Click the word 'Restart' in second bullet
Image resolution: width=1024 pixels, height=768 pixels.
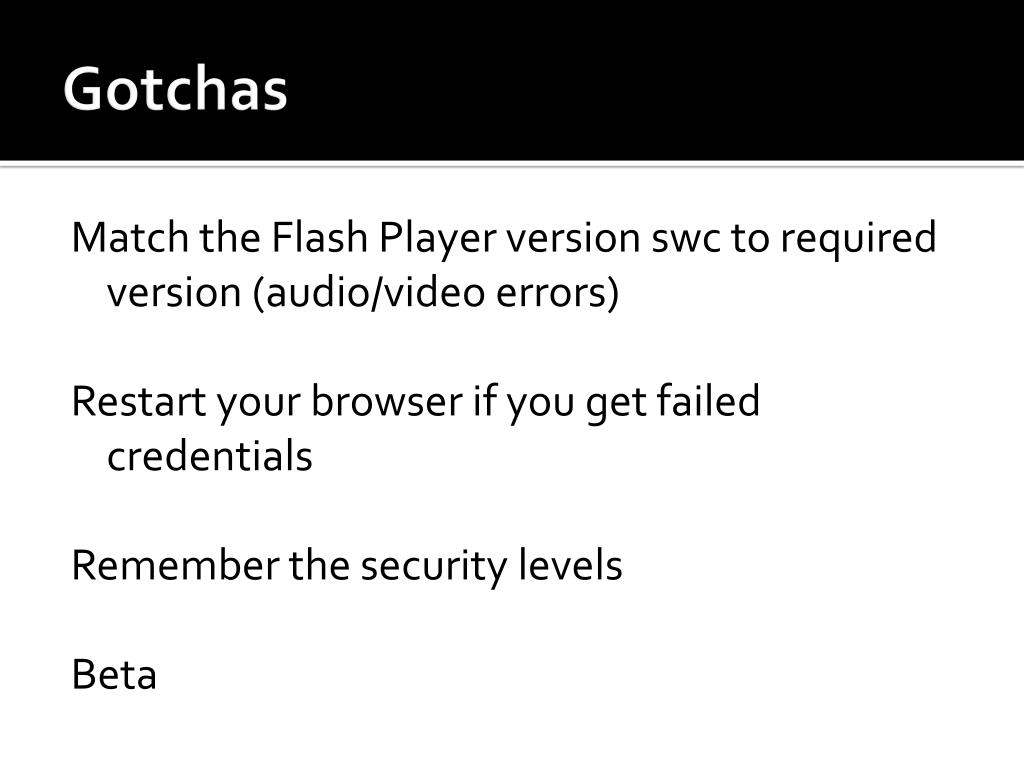click(138, 402)
